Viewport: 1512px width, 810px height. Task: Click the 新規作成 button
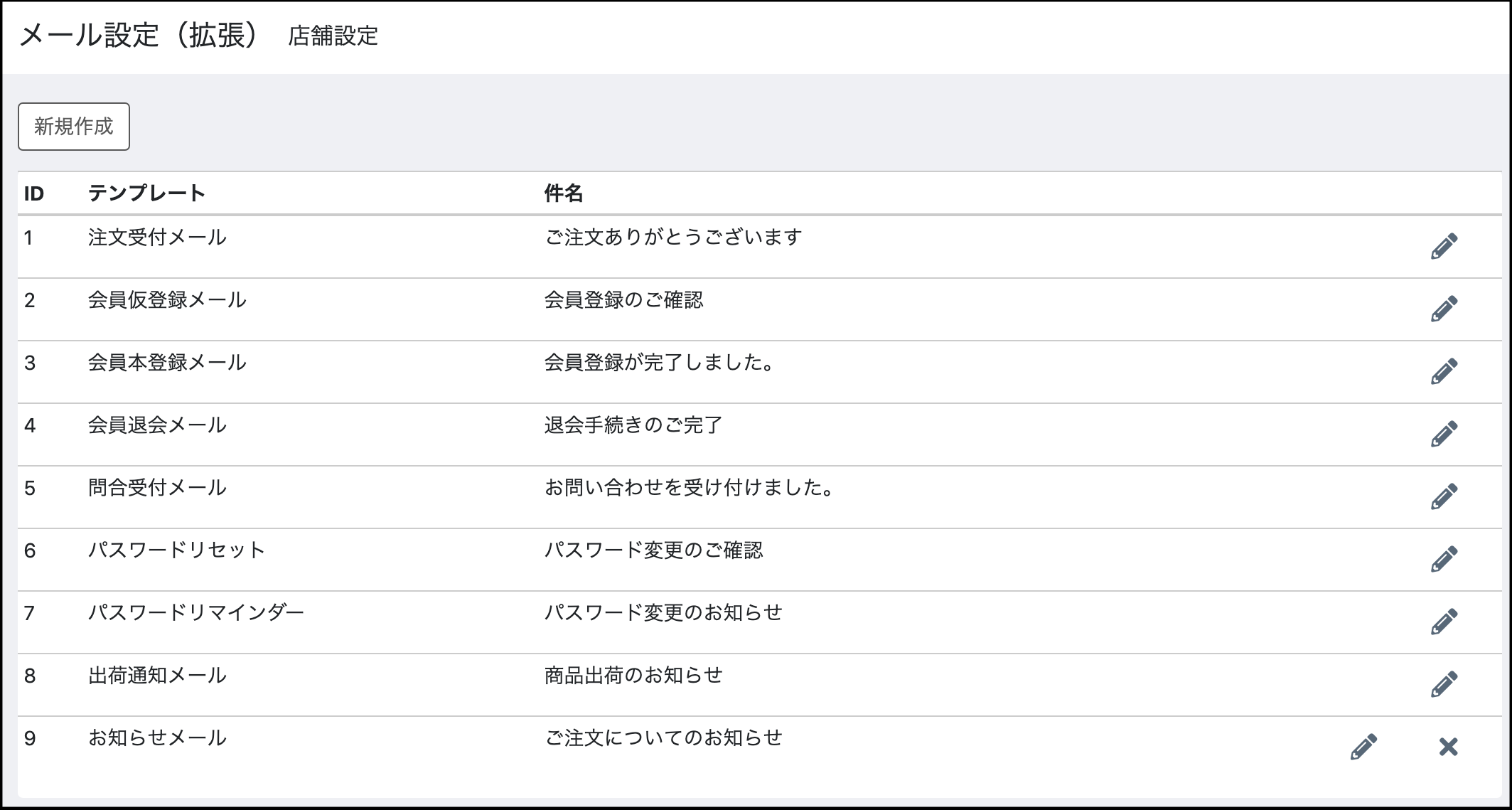tap(74, 127)
